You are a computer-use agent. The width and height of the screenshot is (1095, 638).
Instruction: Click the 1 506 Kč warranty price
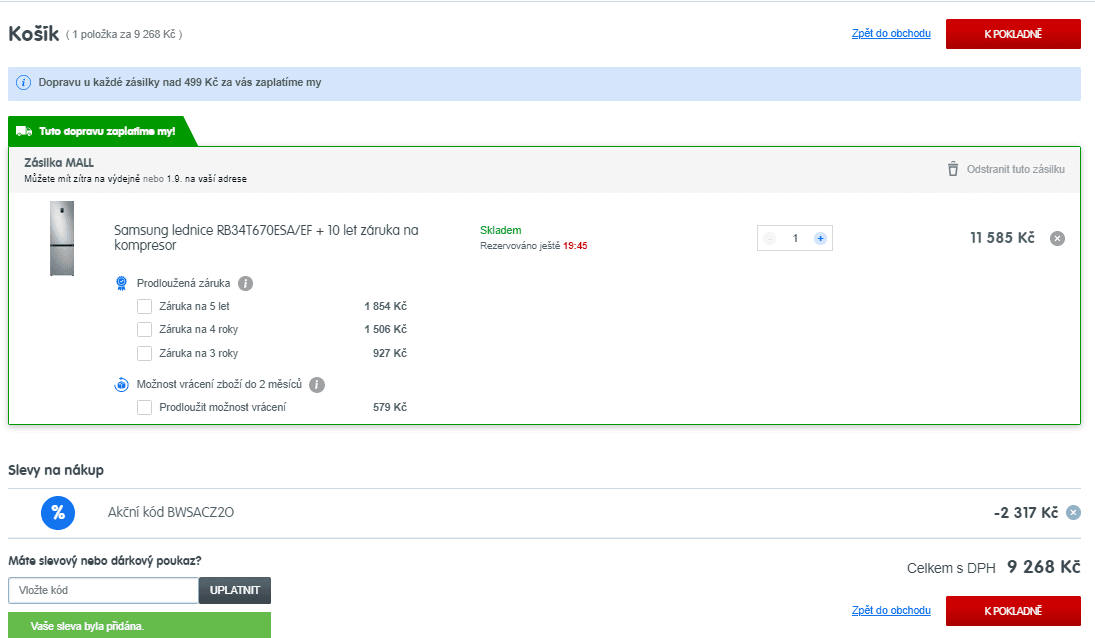[385, 329]
